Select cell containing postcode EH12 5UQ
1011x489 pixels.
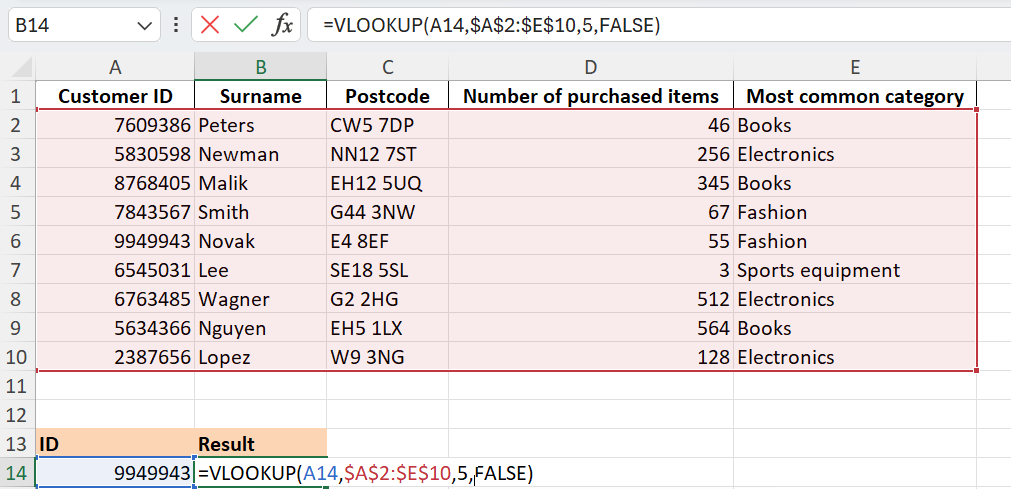coord(388,184)
